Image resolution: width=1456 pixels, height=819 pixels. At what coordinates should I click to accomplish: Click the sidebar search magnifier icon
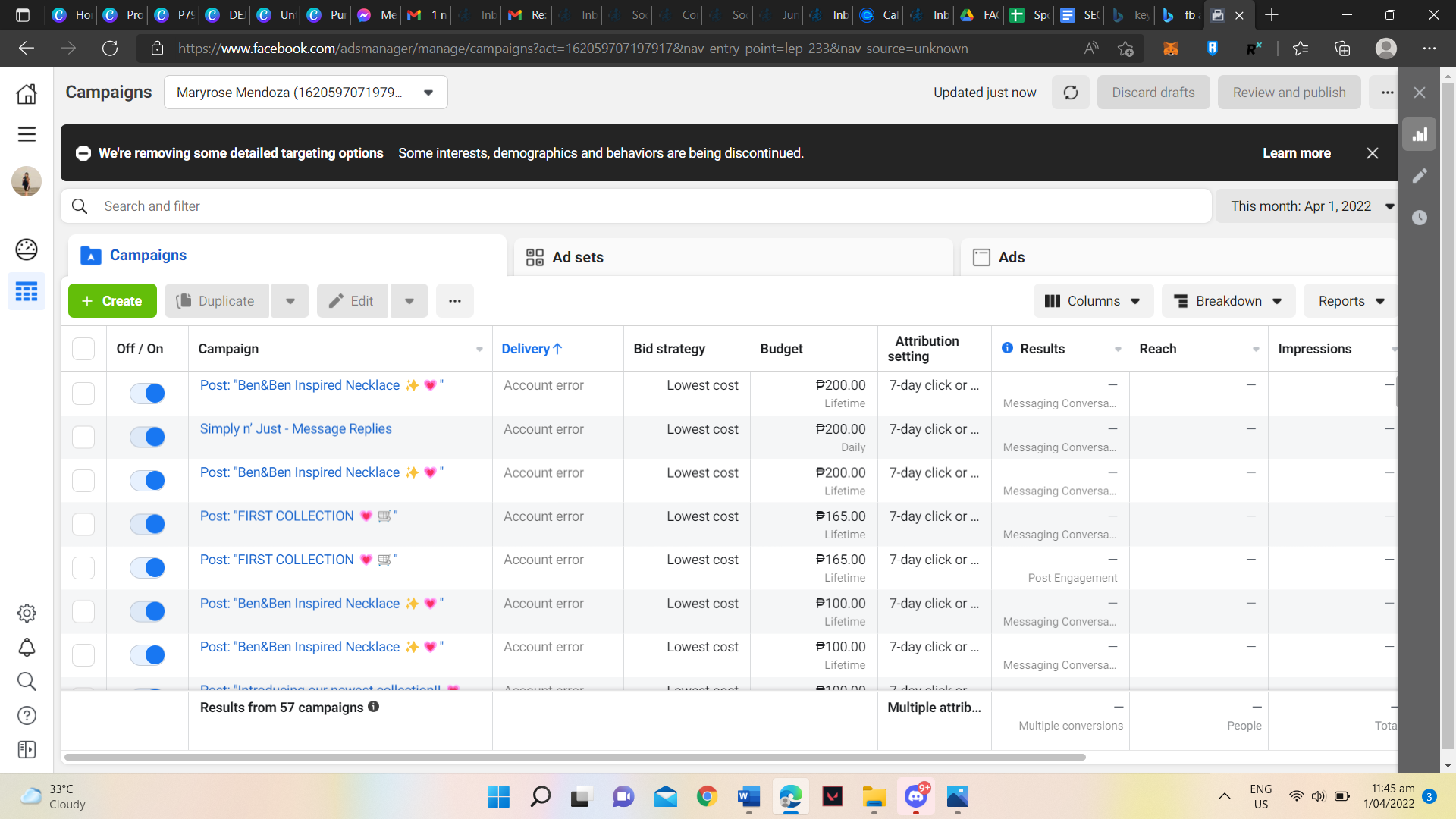[x=27, y=681]
